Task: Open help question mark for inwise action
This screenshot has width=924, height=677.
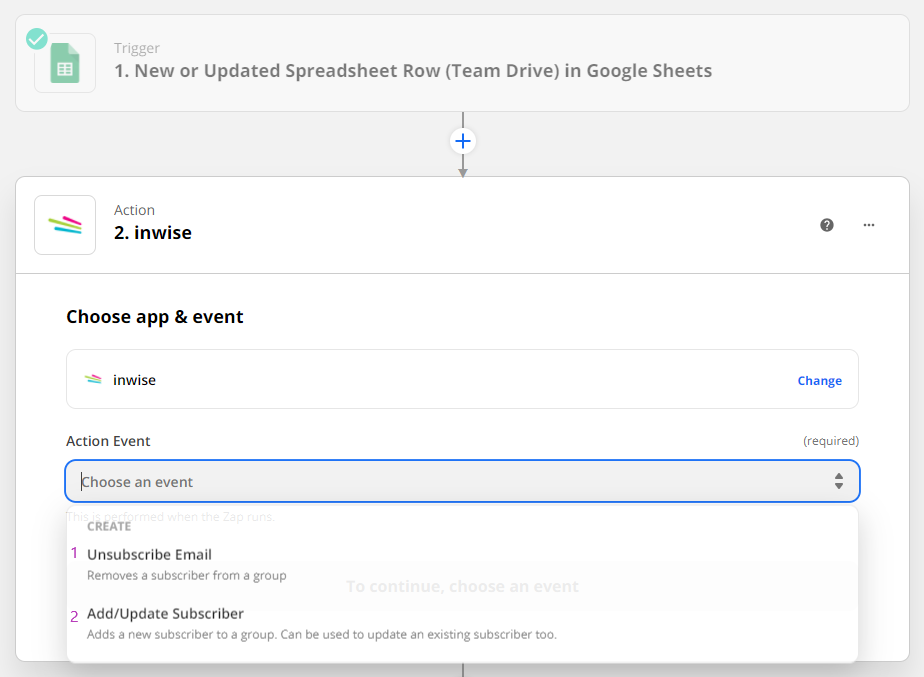Action: (x=827, y=225)
